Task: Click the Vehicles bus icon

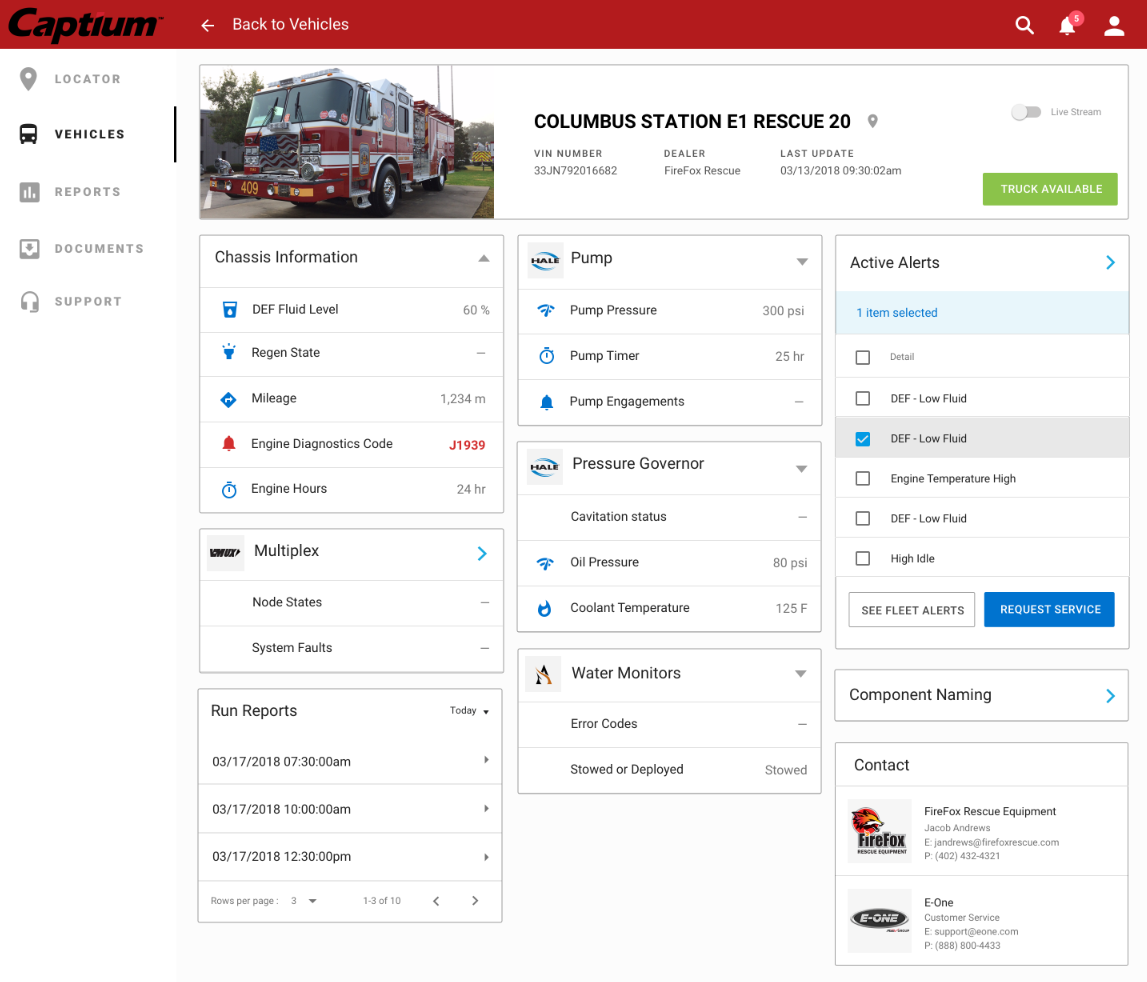Action: coord(29,134)
